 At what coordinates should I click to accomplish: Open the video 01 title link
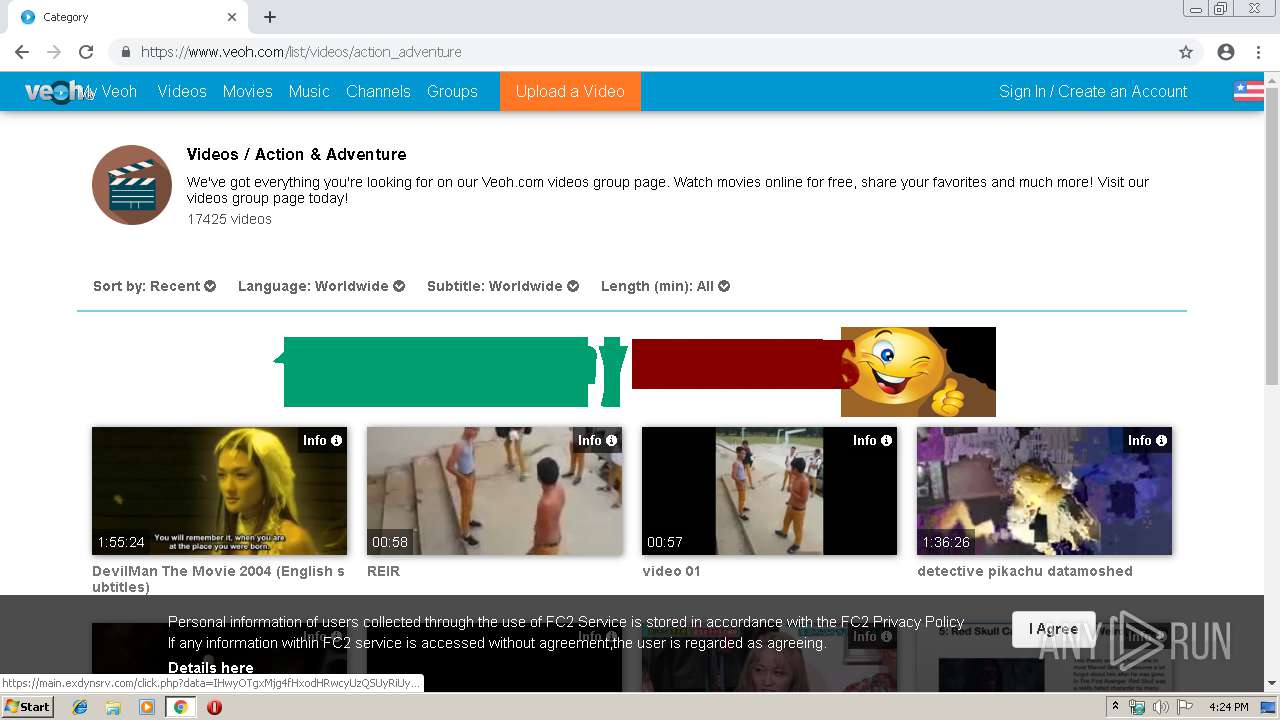(x=671, y=571)
